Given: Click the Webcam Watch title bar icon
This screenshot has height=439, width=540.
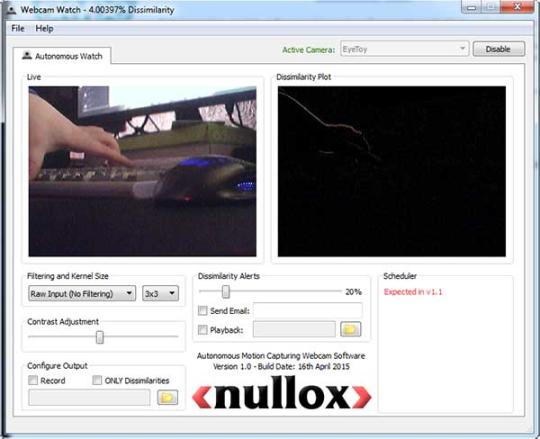Looking at the screenshot, I should (x=11, y=10).
